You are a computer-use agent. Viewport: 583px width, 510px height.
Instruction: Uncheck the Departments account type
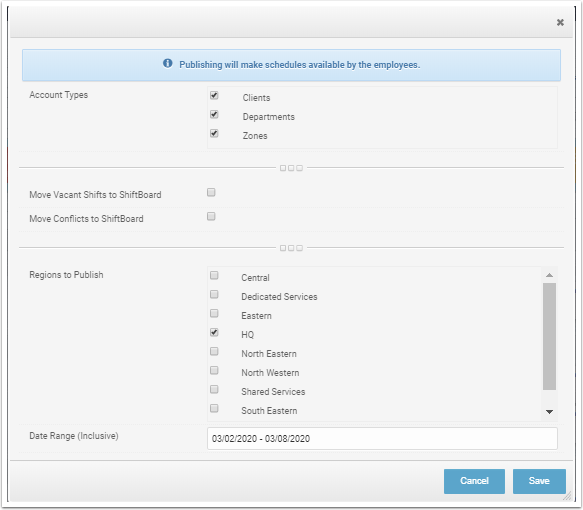coord(214,114)
